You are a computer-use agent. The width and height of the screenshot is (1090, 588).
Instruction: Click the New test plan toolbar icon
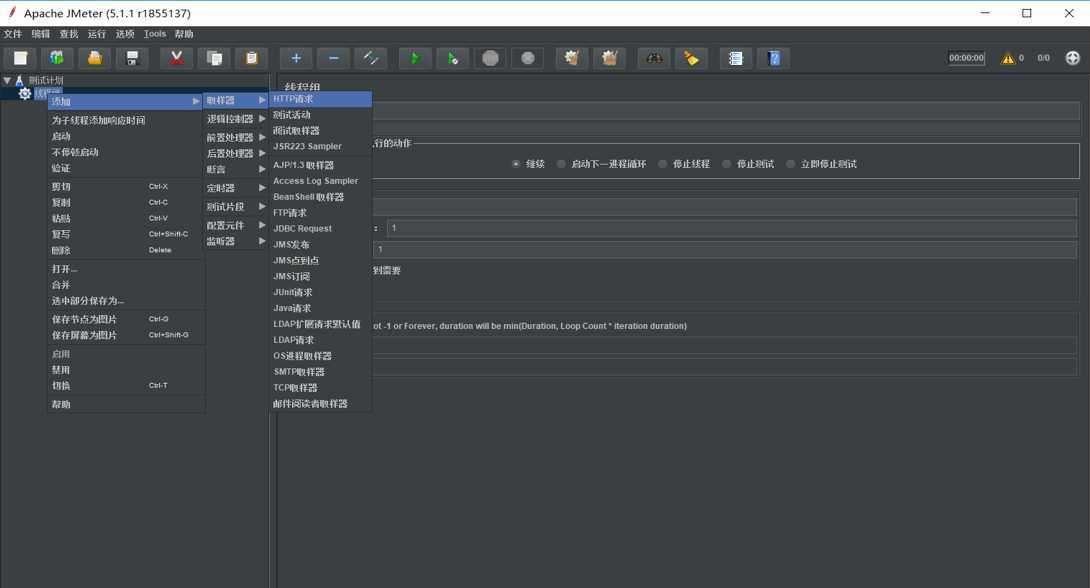click(21, 58)
